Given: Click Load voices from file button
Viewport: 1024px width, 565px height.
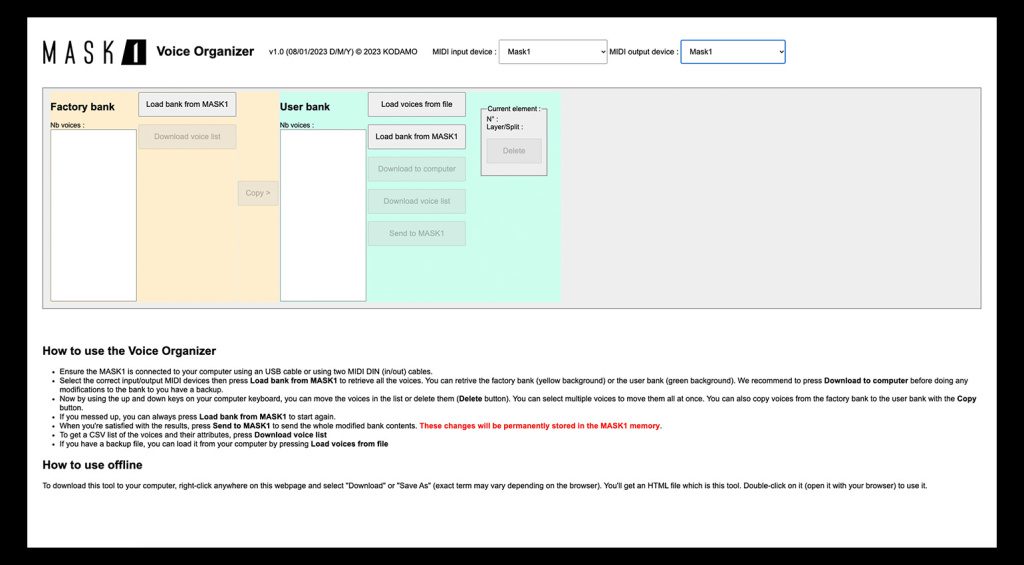Looking at the screenshot, I should point(416,104).
